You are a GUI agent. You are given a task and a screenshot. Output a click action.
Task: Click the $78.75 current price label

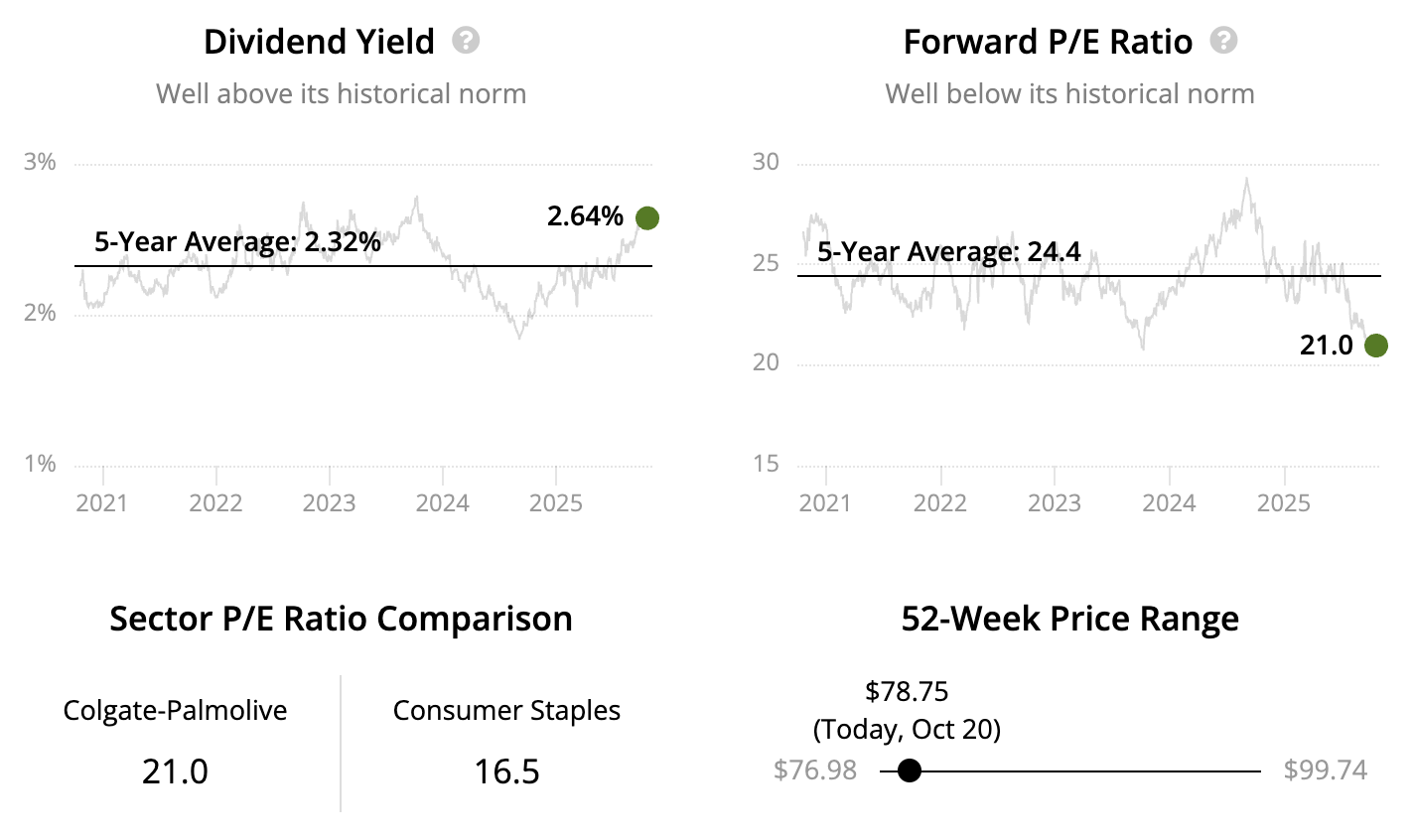pyautogui.click(x=907, y=691)
